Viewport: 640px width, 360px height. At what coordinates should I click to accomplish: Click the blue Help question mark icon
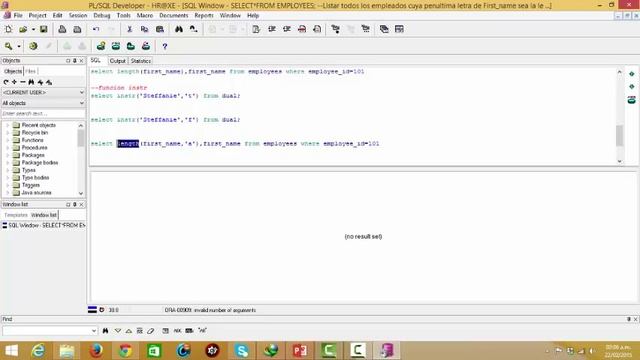[x=164, y=47]
